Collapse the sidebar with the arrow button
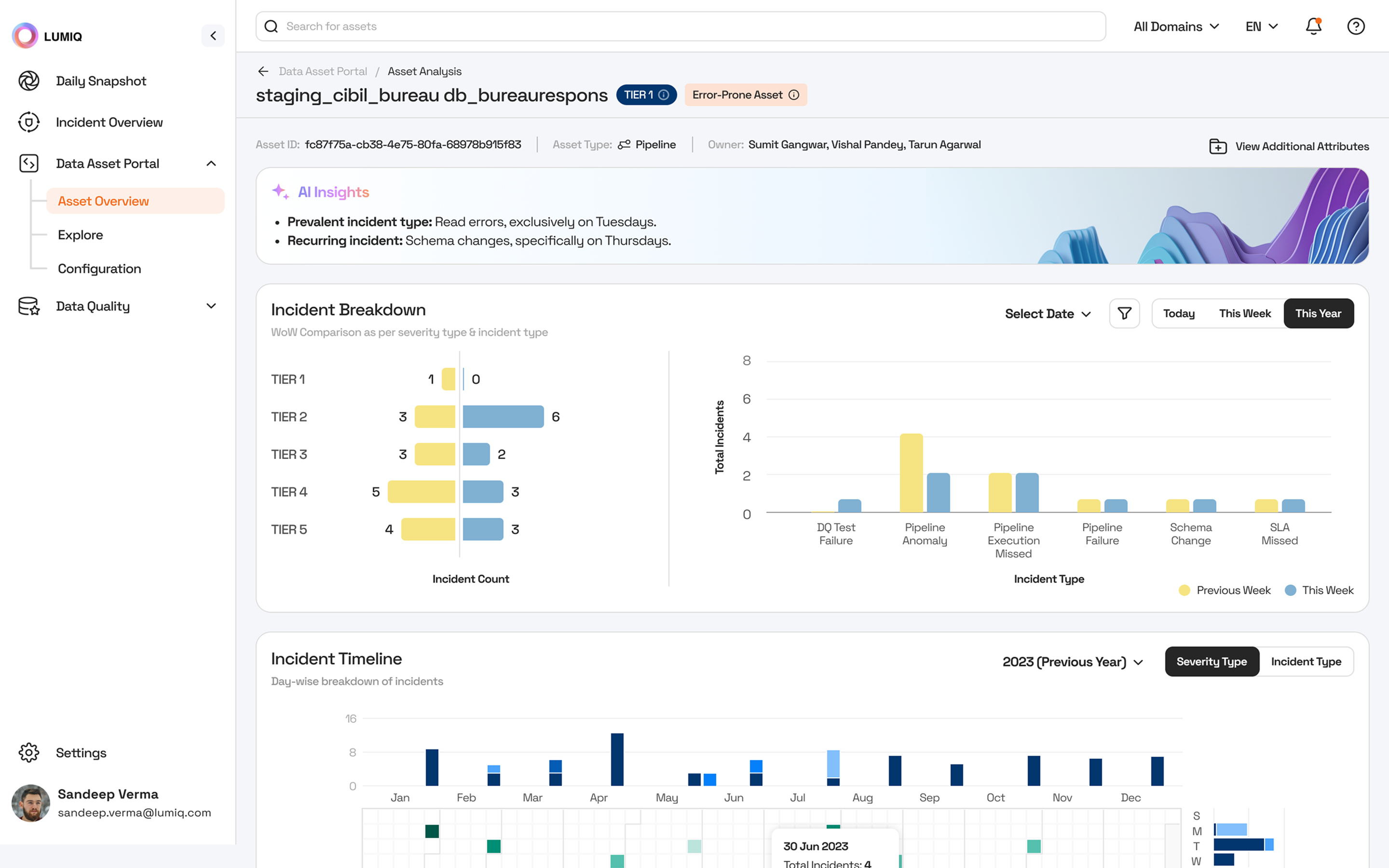 213,36
